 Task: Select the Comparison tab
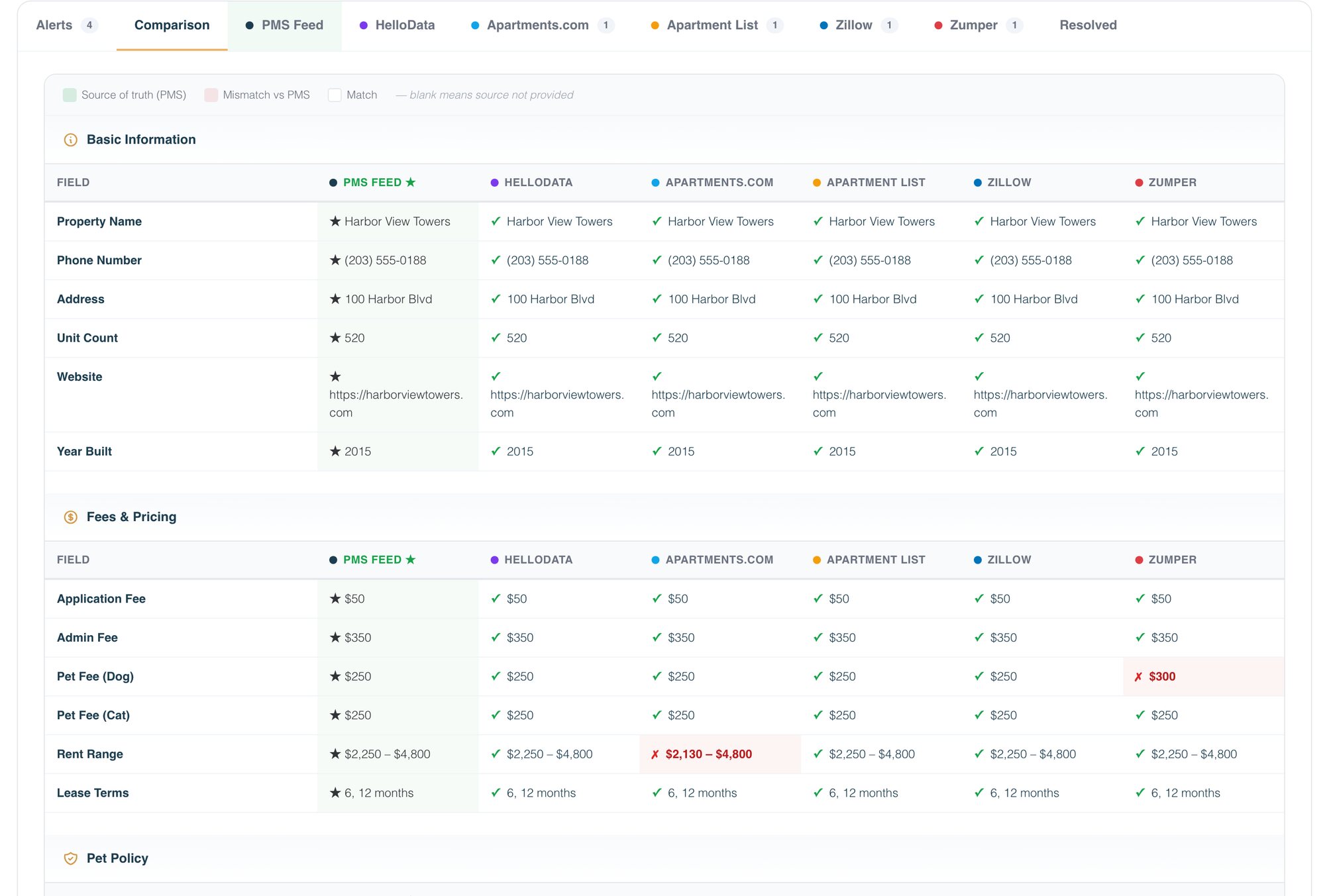coord(172,25)
